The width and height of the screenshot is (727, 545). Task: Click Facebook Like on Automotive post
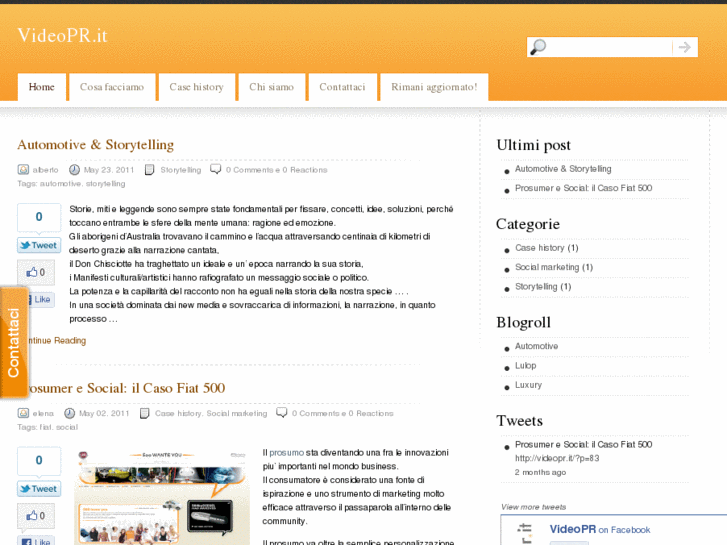pyautogui.click(x=41, y=300)
